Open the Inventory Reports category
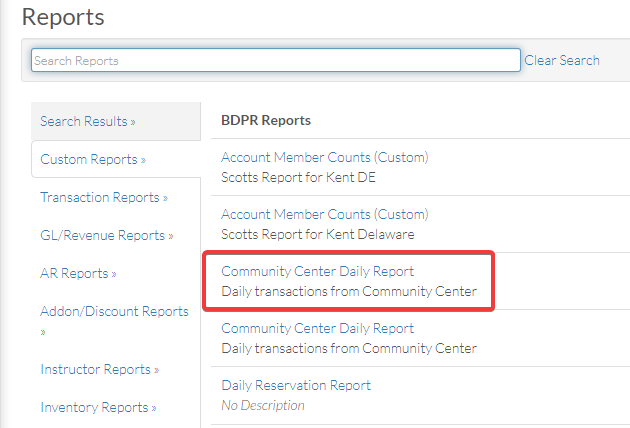The image size is (630, 428). click(x=98, y=407)
